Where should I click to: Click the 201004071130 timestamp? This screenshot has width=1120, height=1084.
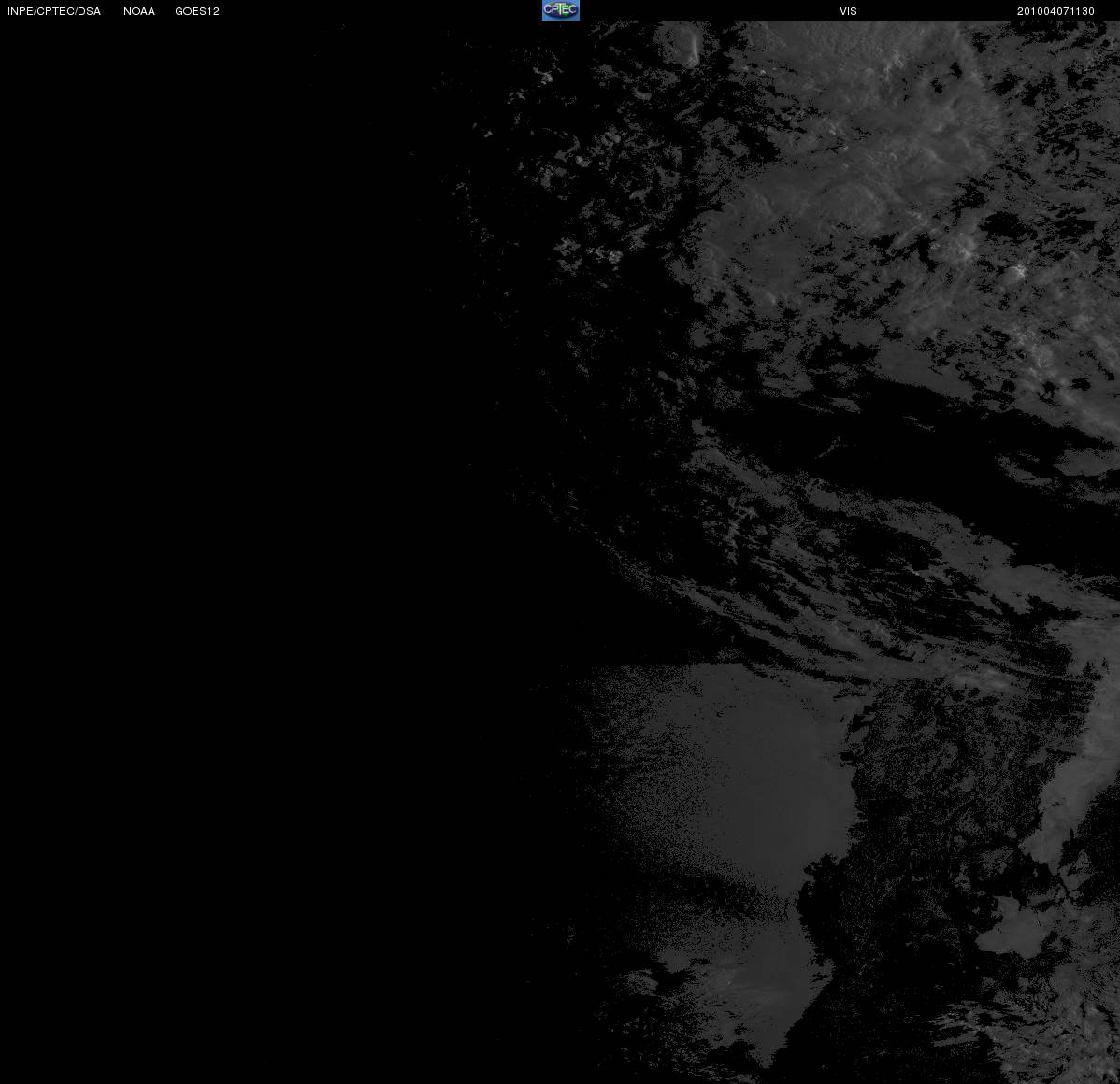tap(1055, 11)
